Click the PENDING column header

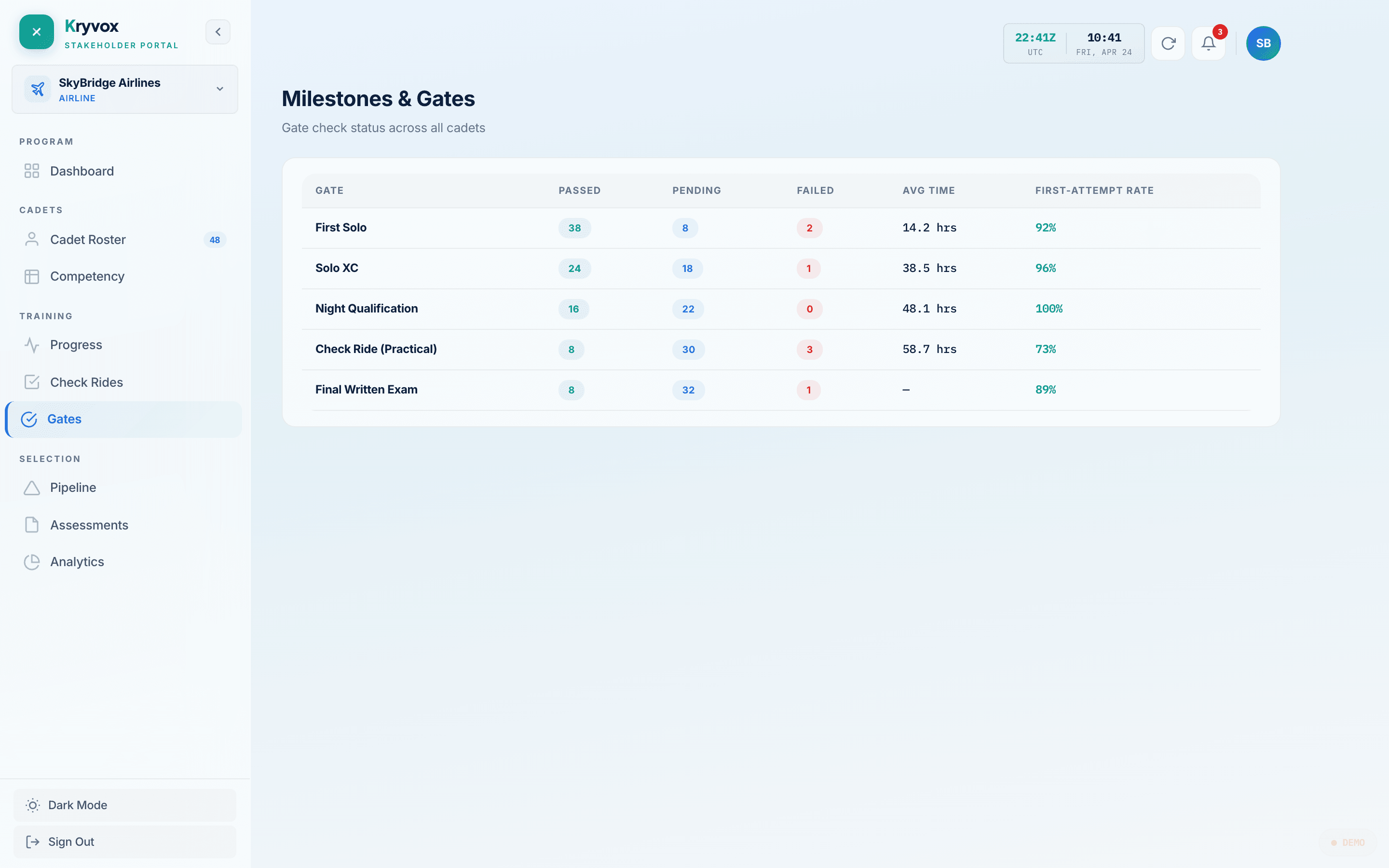click(696, 190)
